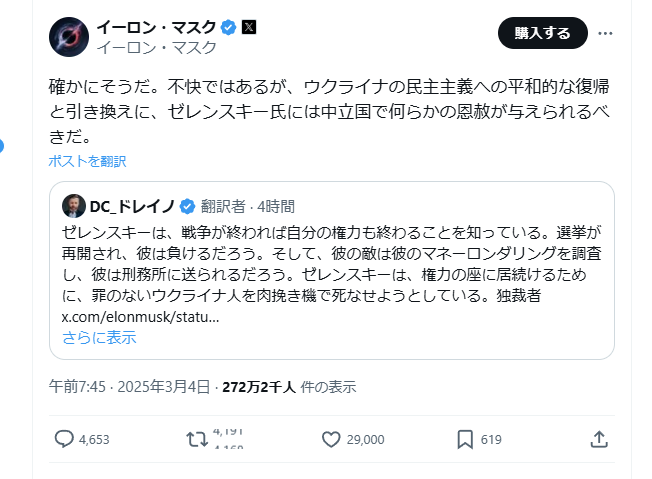
Task: Expand quoted post with さらに表示
Action: click(x=98, y=337)
